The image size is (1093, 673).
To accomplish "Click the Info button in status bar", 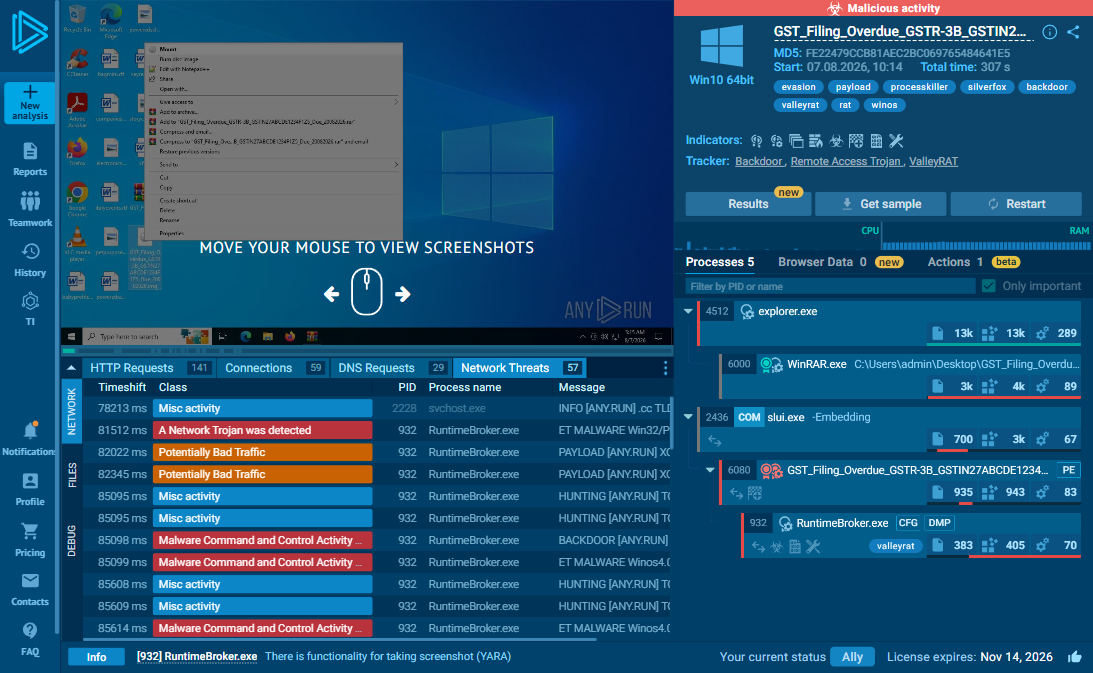I will pyautogui.click(x=96, y=657).
